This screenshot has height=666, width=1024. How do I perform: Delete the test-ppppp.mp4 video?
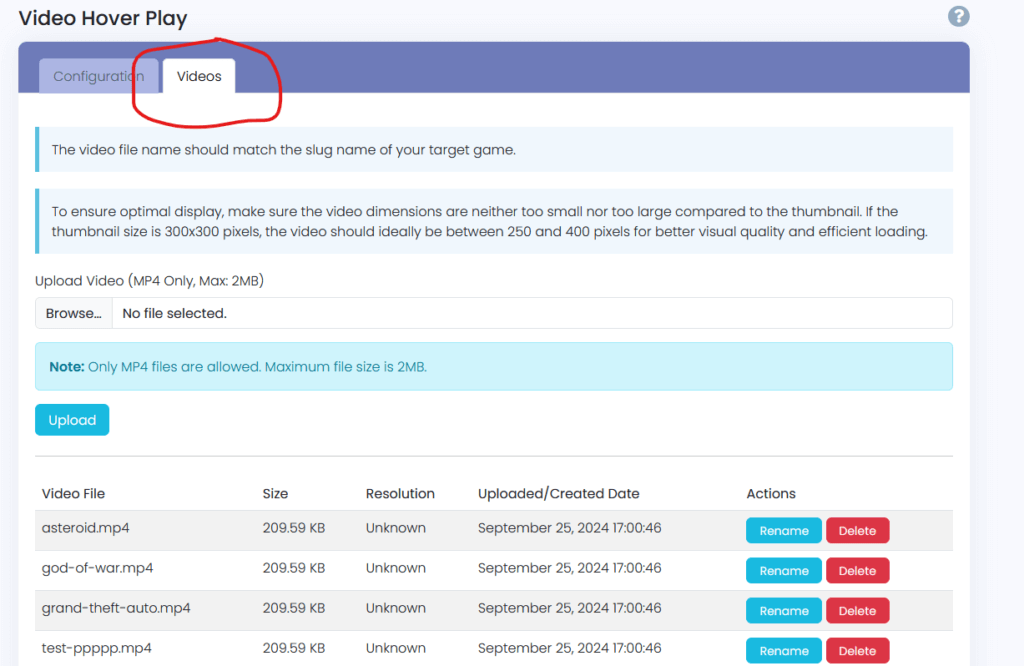click(x=857, y=651)
